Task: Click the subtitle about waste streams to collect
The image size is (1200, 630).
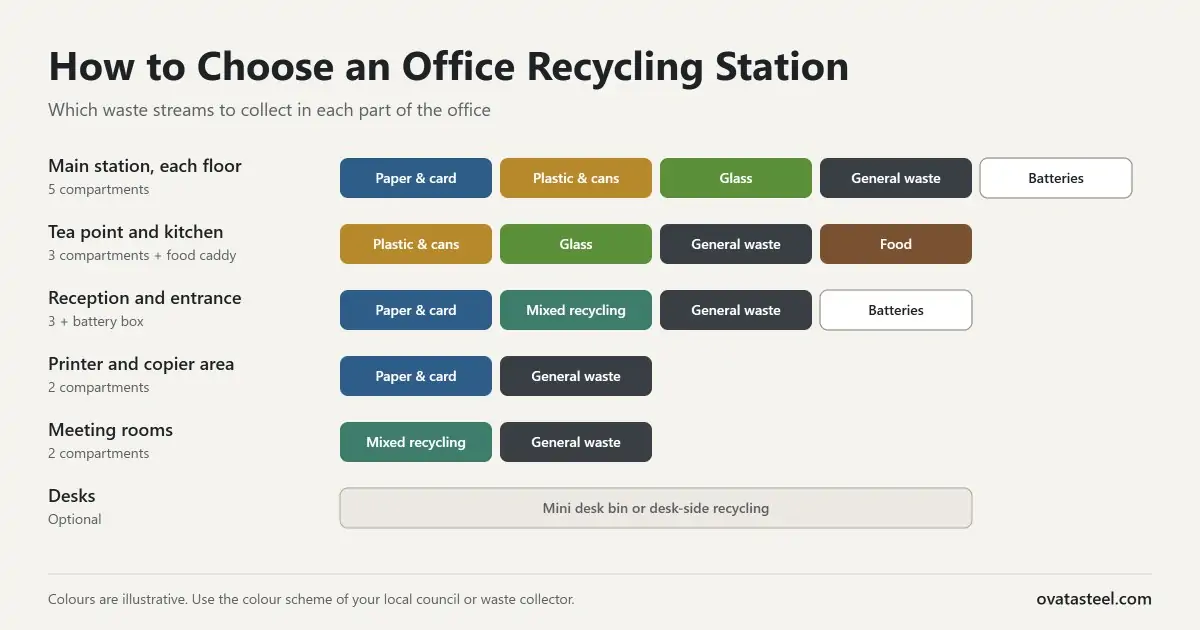Action: (269, 110)
